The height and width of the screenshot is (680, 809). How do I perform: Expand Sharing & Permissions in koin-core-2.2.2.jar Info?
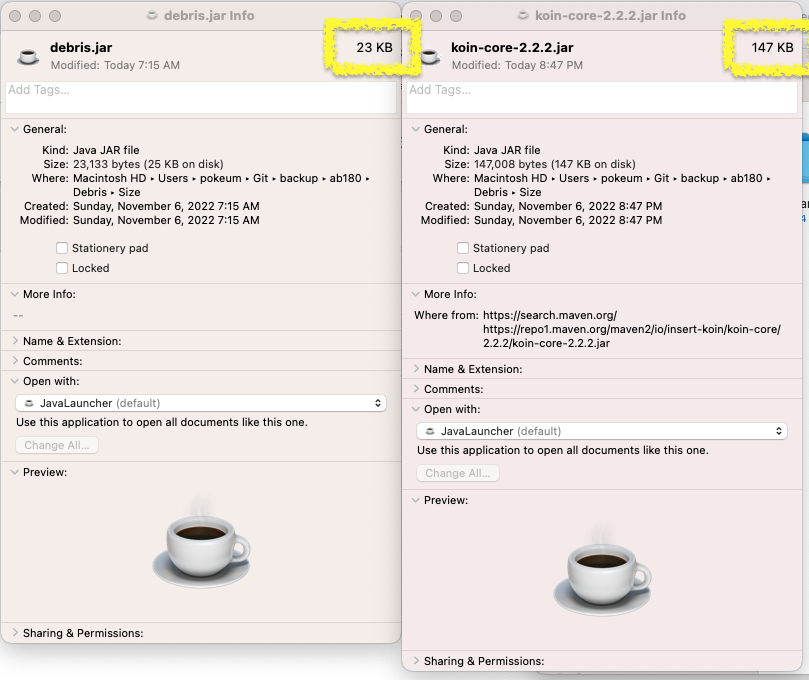pyautogui.click(x=415, y=661)
